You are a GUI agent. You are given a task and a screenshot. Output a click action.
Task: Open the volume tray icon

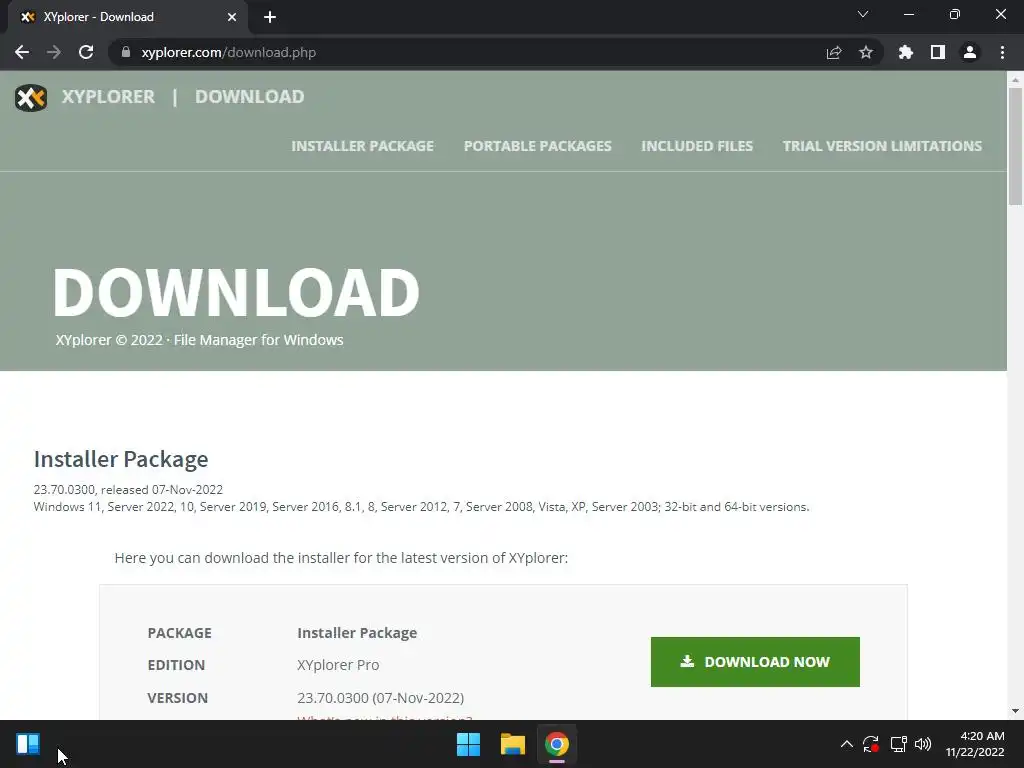pyautogui.click(x=923, y=744)
